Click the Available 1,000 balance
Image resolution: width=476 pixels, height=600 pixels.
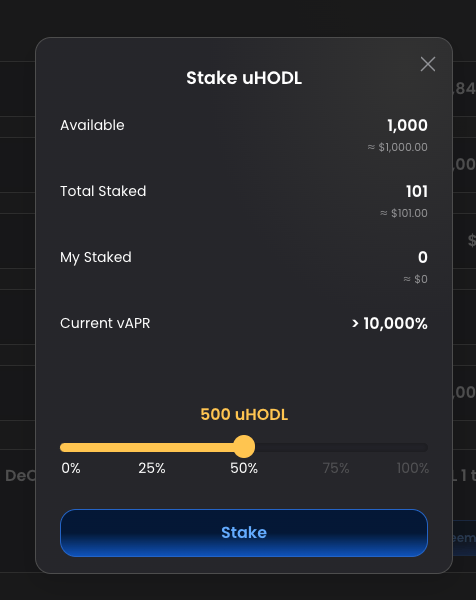click(407, 126)
